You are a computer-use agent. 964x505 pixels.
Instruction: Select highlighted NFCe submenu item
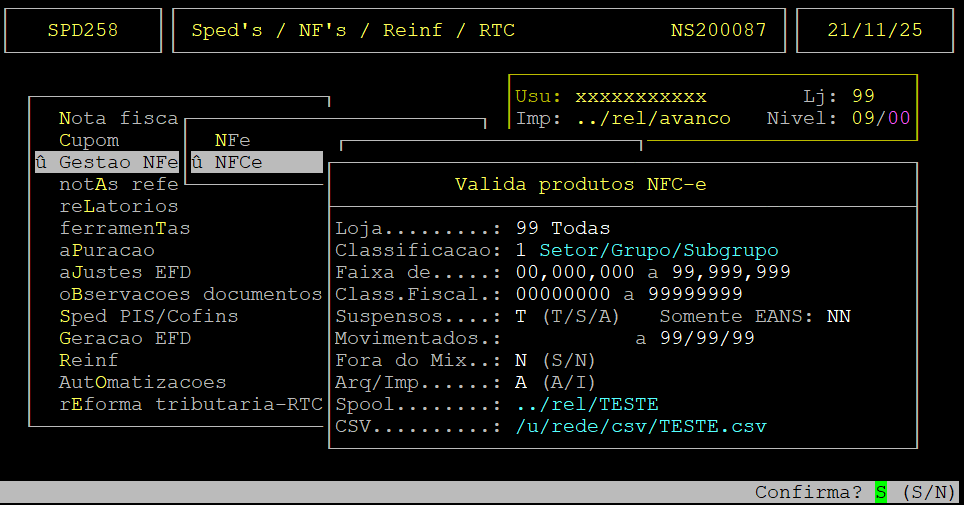[238, 162]
